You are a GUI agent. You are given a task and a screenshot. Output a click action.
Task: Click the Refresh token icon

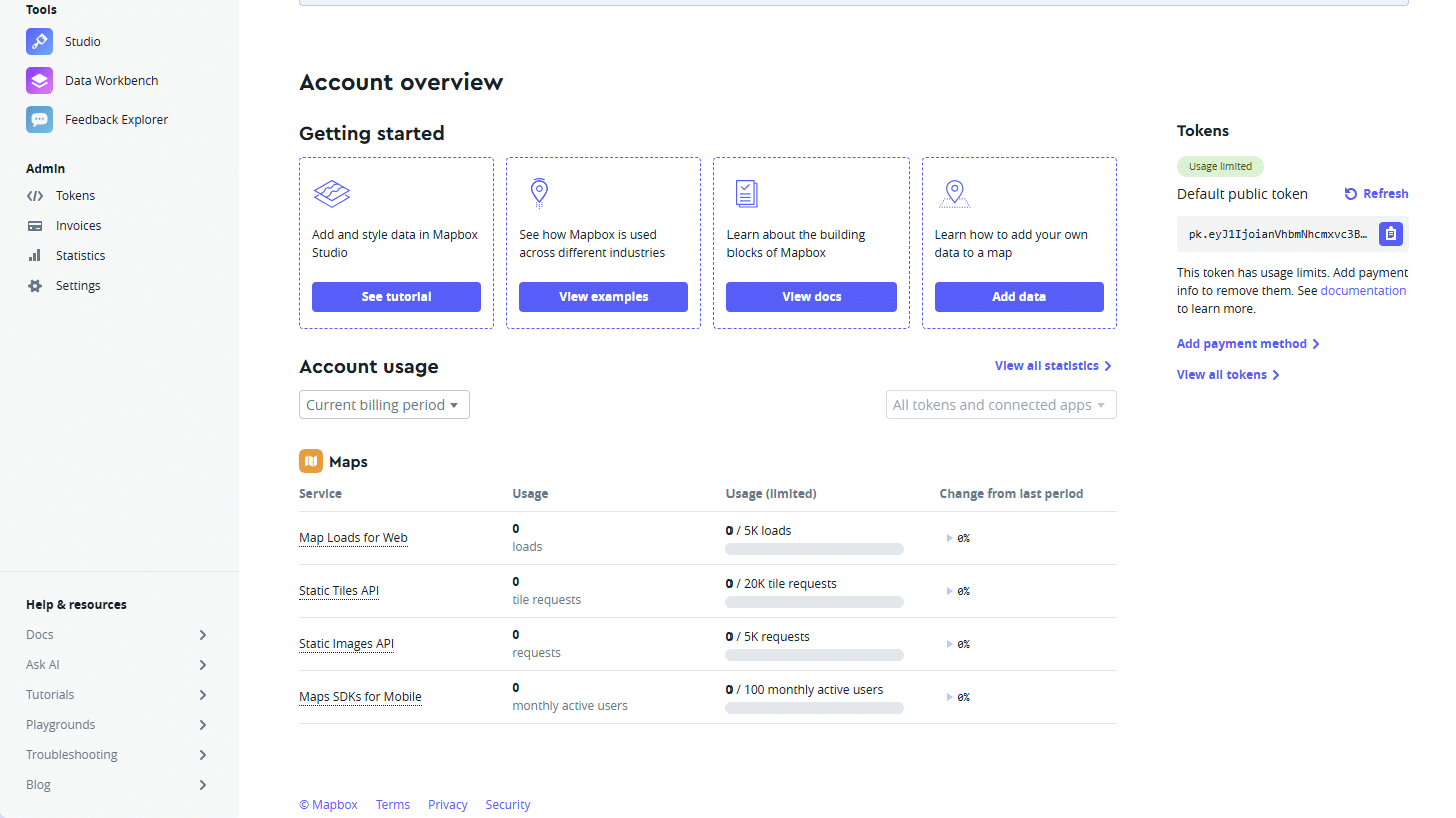tap(1351, 194)
